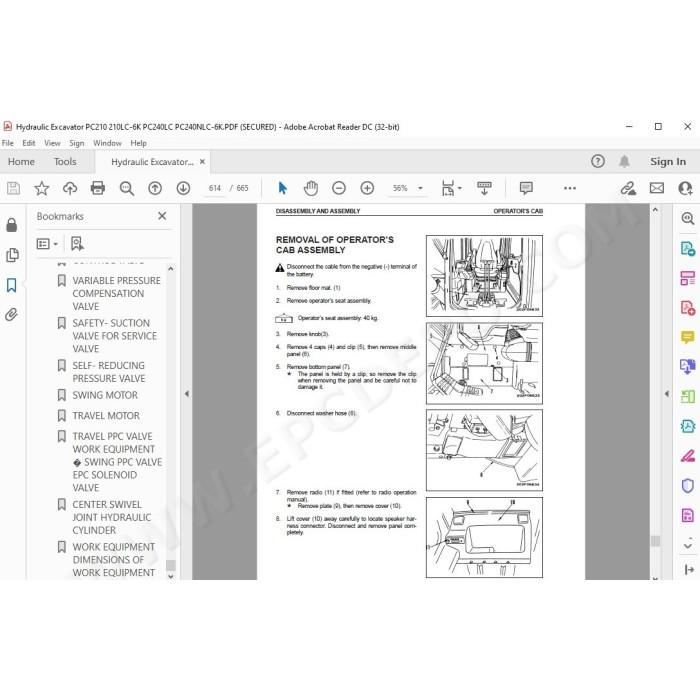This screenshot has height=700, width=700.
Task: Print the document with printer icon
Action: point(98,188)
